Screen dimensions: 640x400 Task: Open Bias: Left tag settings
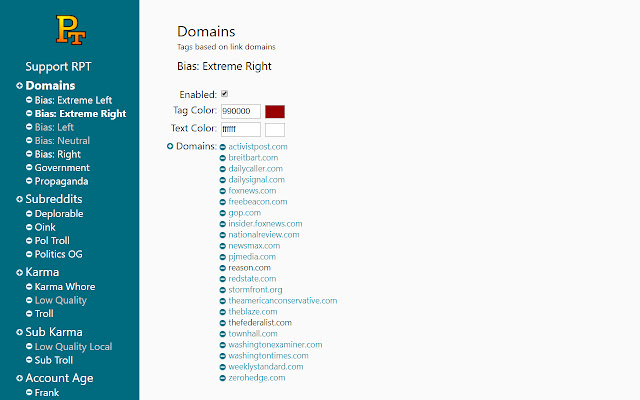click(x=54, y=127)
